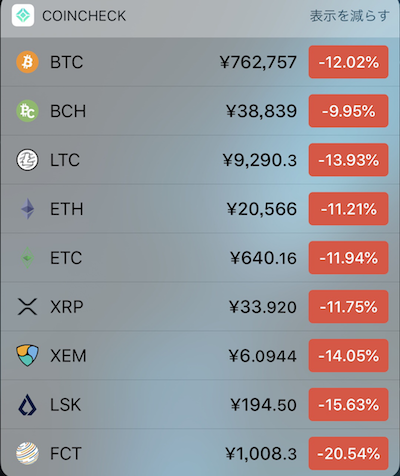Click the COINCHECK widget title text
Image resolution: width=400 pixels, height=476 pixels.
pos(84,16)
